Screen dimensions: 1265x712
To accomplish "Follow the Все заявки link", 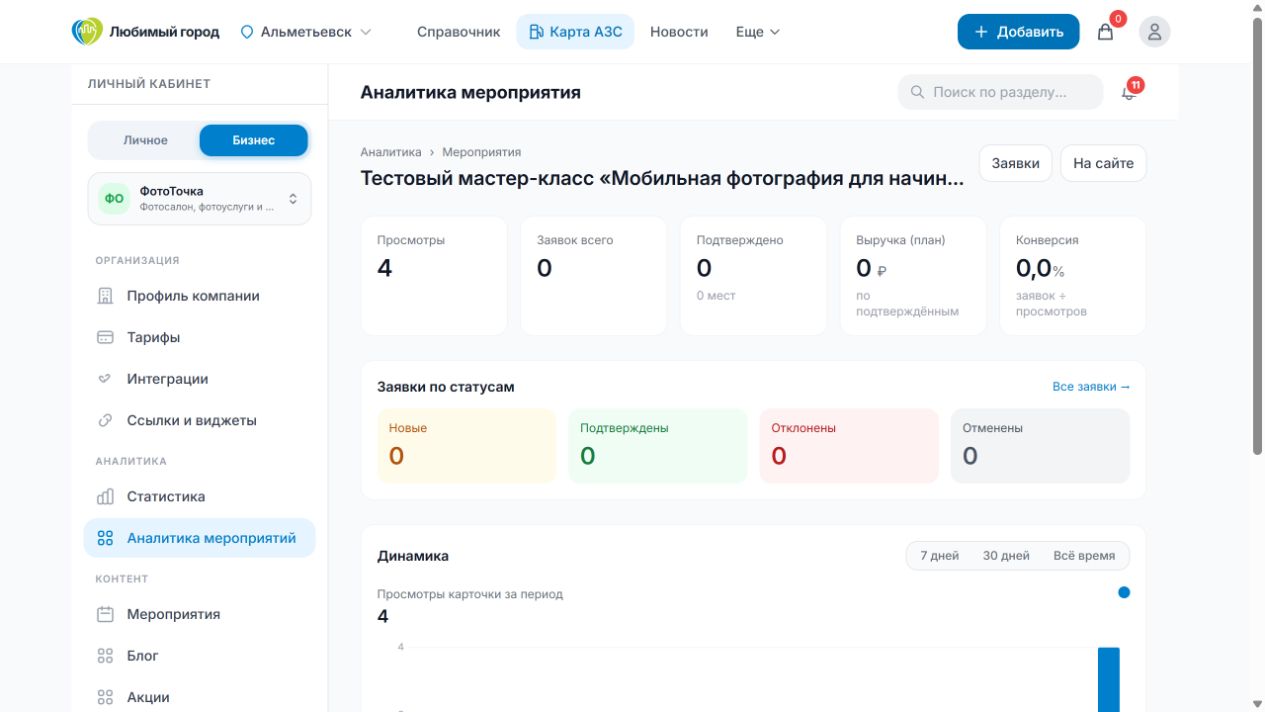I will [1091, 386].
